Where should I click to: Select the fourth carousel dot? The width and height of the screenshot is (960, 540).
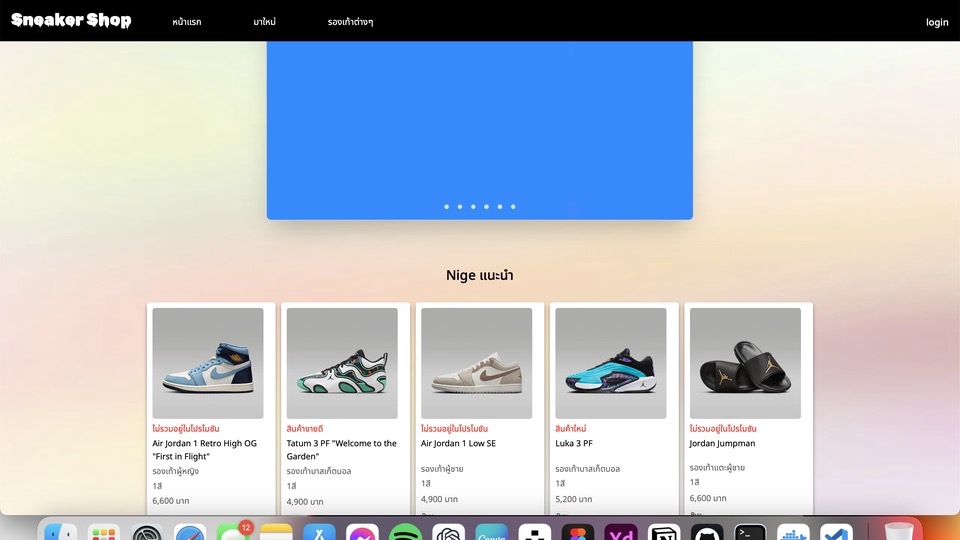click(487, 207)
